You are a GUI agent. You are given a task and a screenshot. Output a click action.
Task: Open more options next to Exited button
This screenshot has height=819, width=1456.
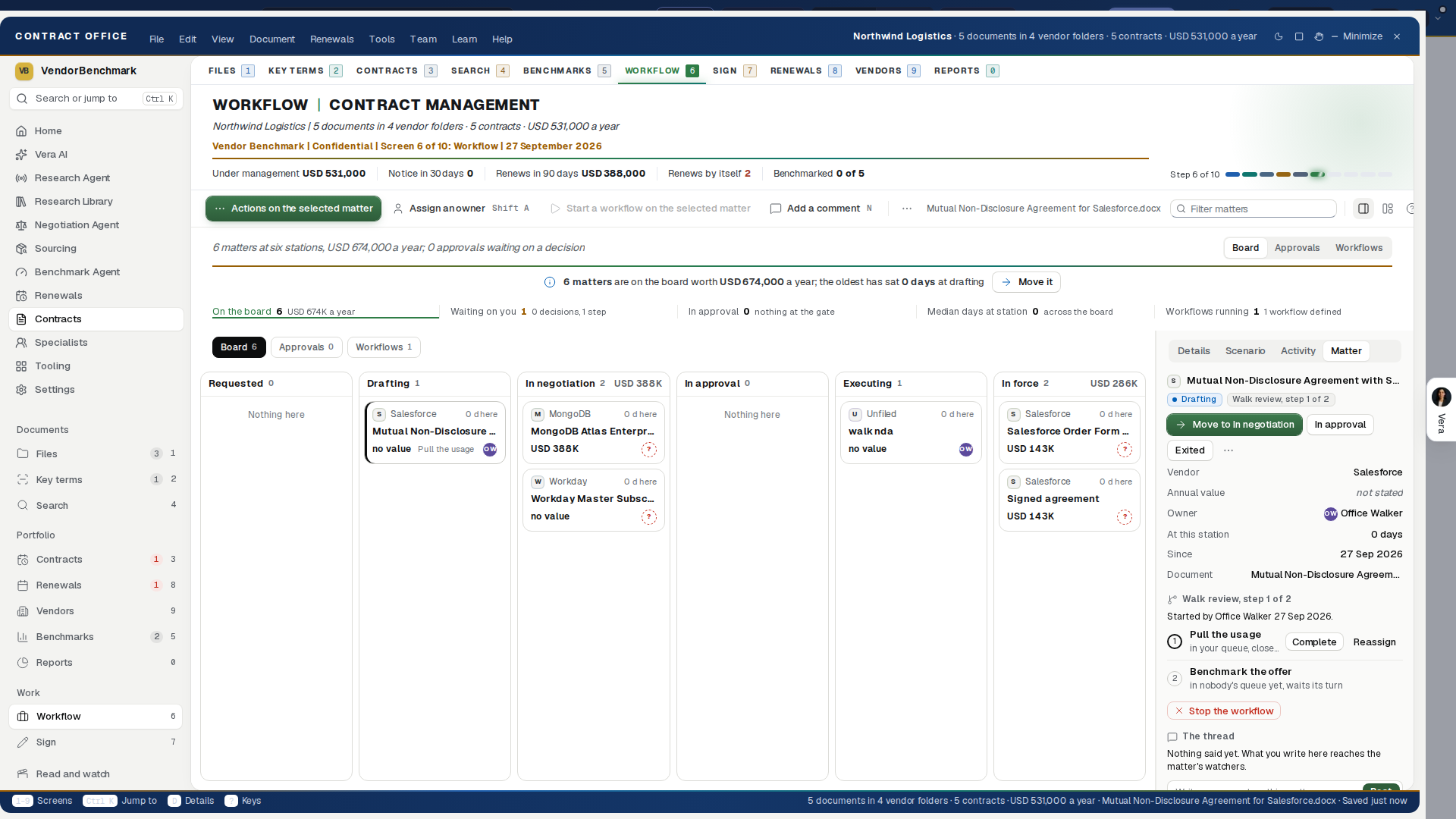click(x=1228, y=450)
